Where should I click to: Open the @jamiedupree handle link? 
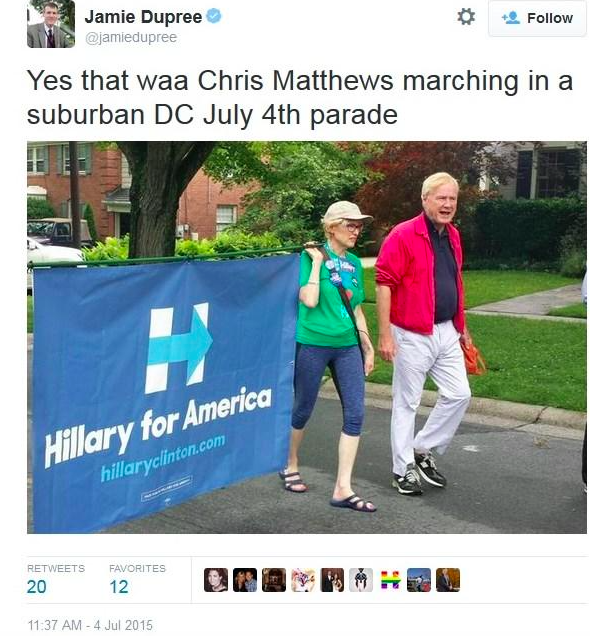click(131, 37)
